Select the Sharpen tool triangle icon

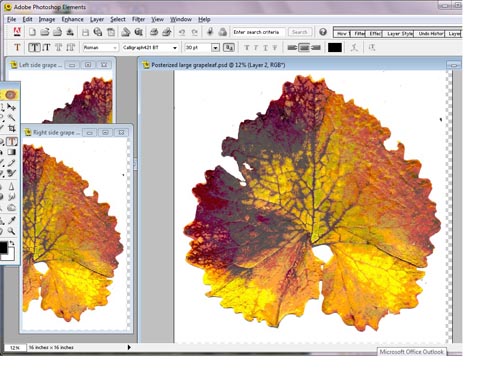pos(12,186)
